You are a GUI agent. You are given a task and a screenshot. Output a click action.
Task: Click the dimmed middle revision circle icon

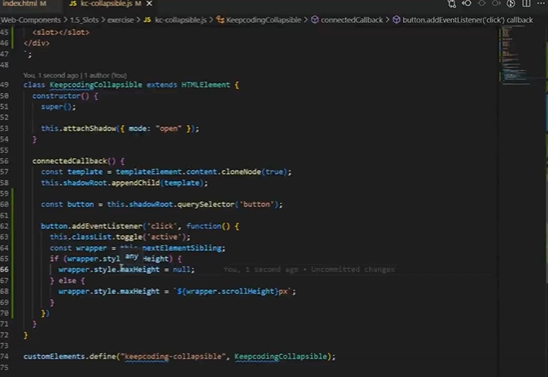click(482, 3)
